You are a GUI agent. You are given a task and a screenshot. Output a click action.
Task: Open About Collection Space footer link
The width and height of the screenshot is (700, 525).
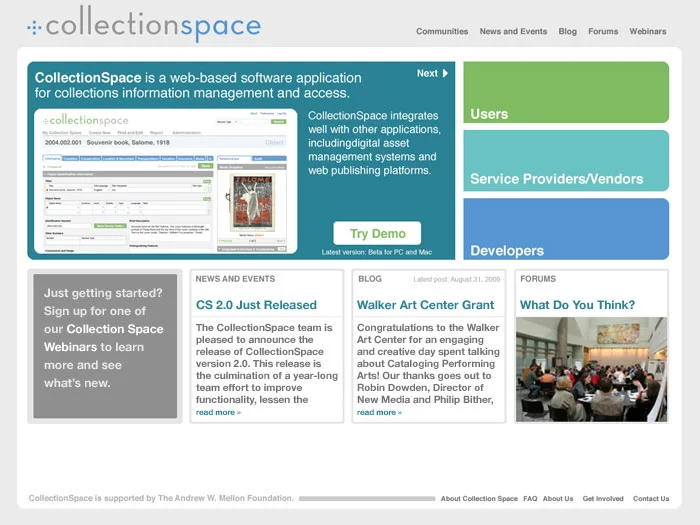point(479,499)
